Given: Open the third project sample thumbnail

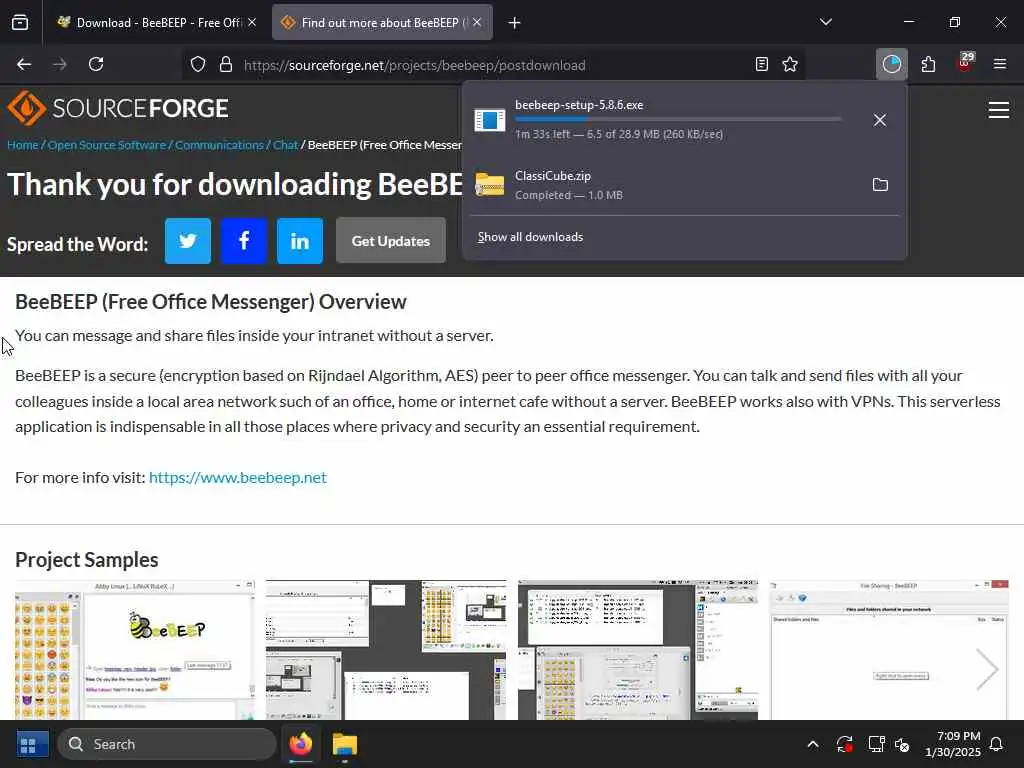Looking at the screenshot, I should pos(638,650).
